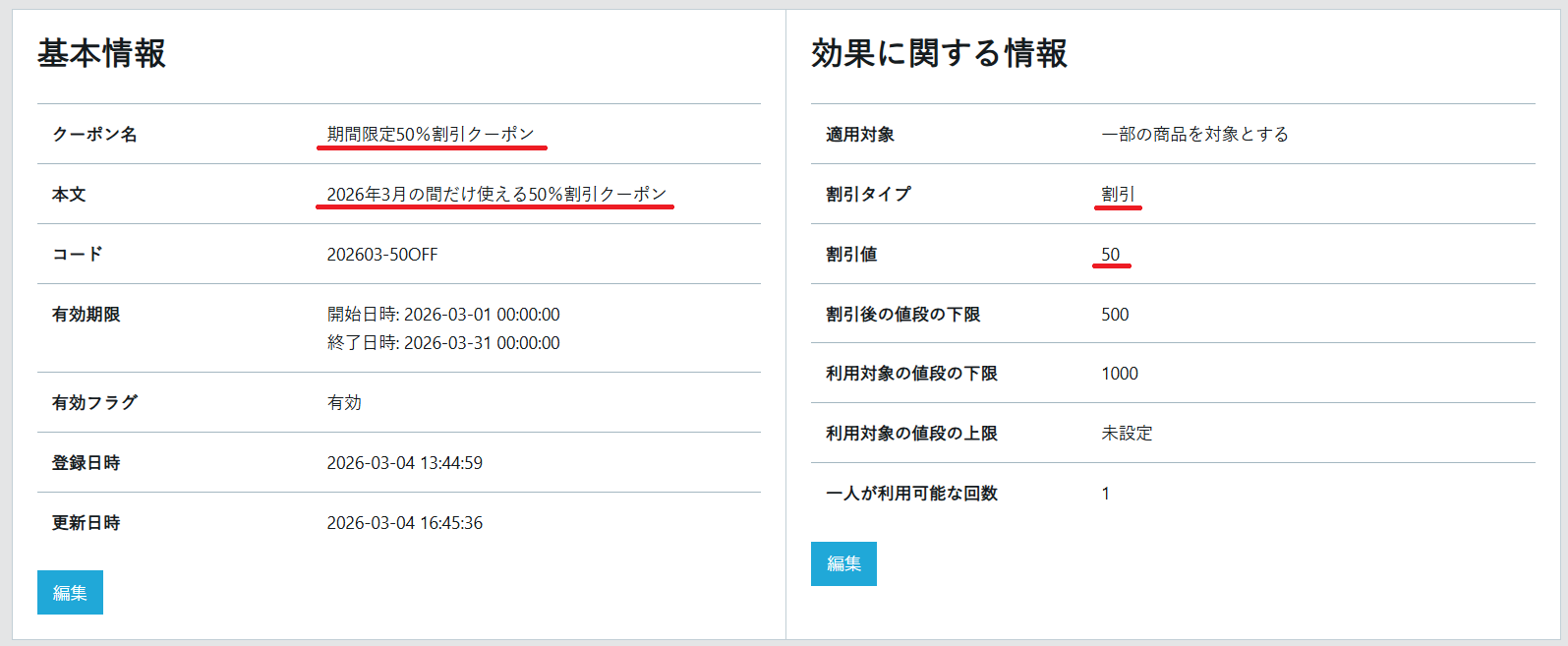Click the 登録日時 timestamp value
This screenshot has height=646, width=1568.
[x=404, y=462]
